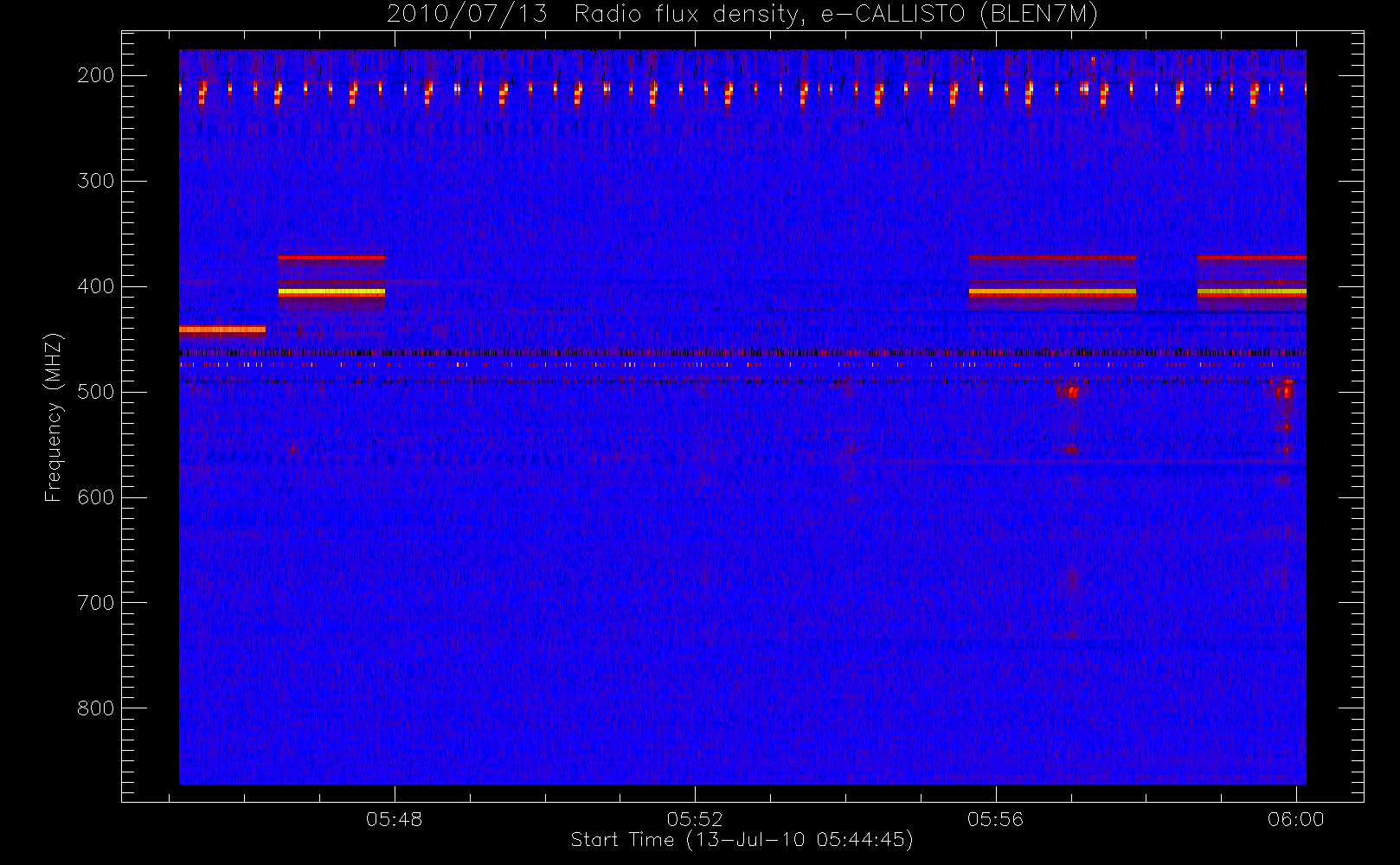
Task: Click the orange band at 440 MHz near 05:45
Action: pos(222,330)
